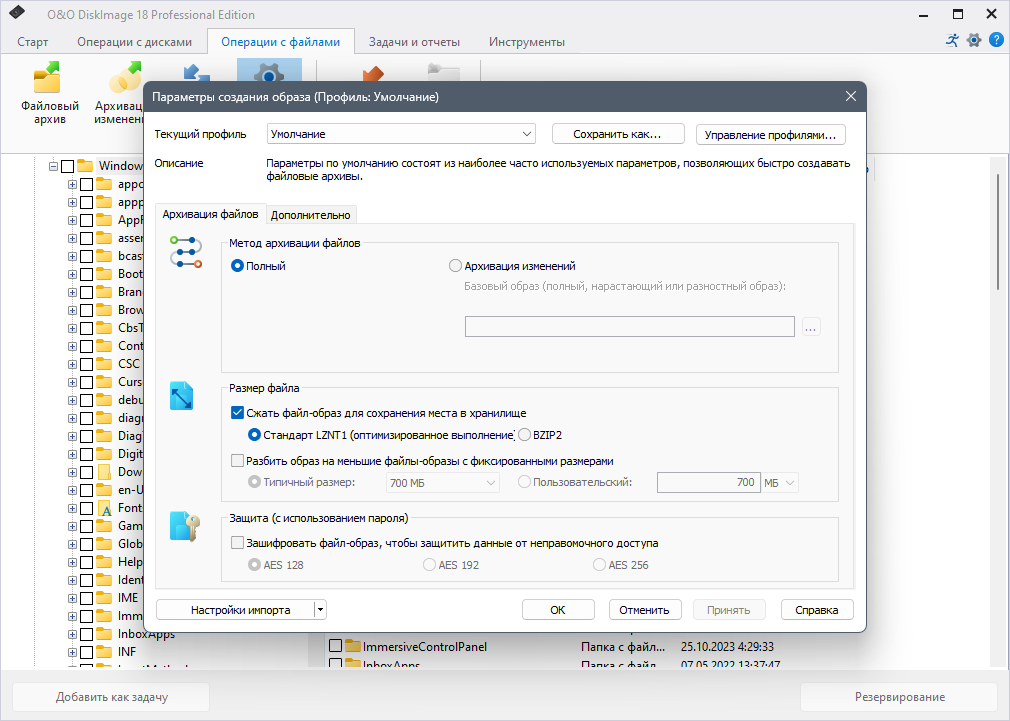Click the Архивация изменений ribbon icon
1010x721 pixels.
(125, 79)
